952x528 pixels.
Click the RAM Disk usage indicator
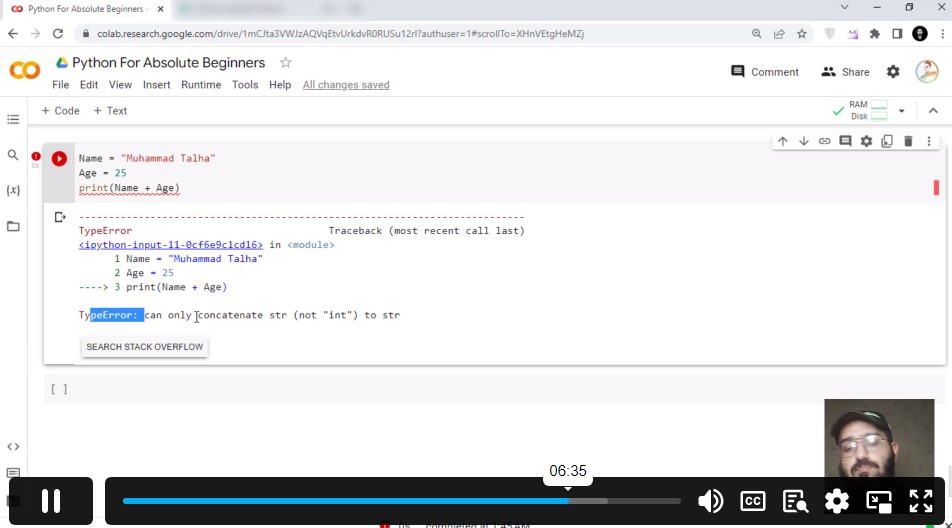[868, 110]
